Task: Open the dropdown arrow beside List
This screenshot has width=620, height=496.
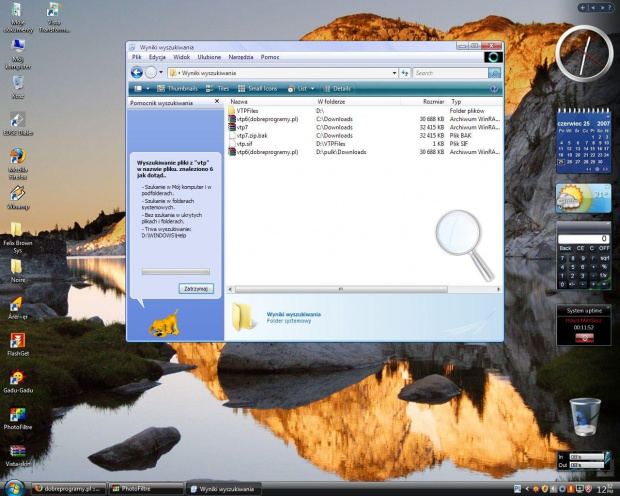Action: click(x=312, y=89)
